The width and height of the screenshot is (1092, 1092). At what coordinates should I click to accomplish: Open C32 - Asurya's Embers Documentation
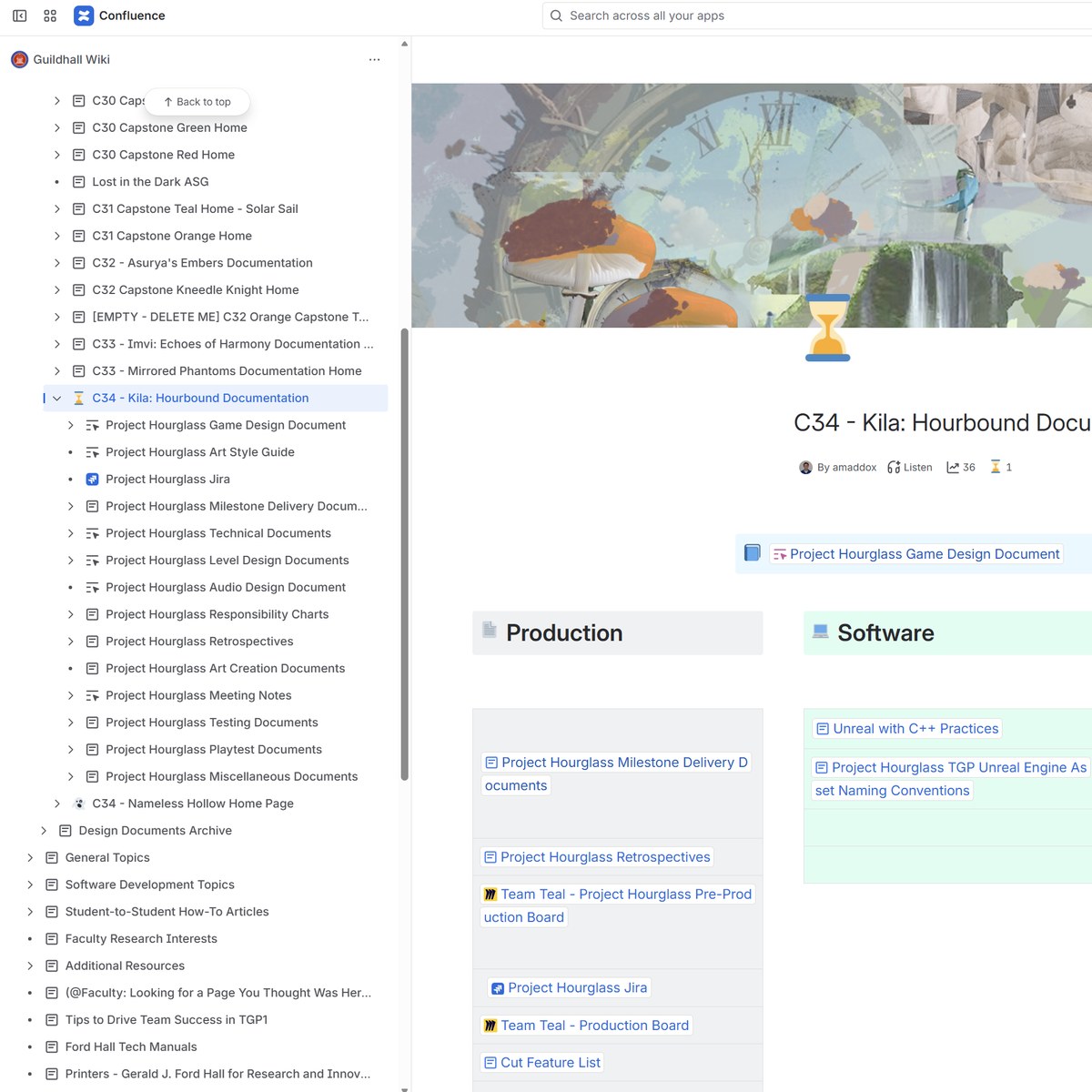click(202, 263)
